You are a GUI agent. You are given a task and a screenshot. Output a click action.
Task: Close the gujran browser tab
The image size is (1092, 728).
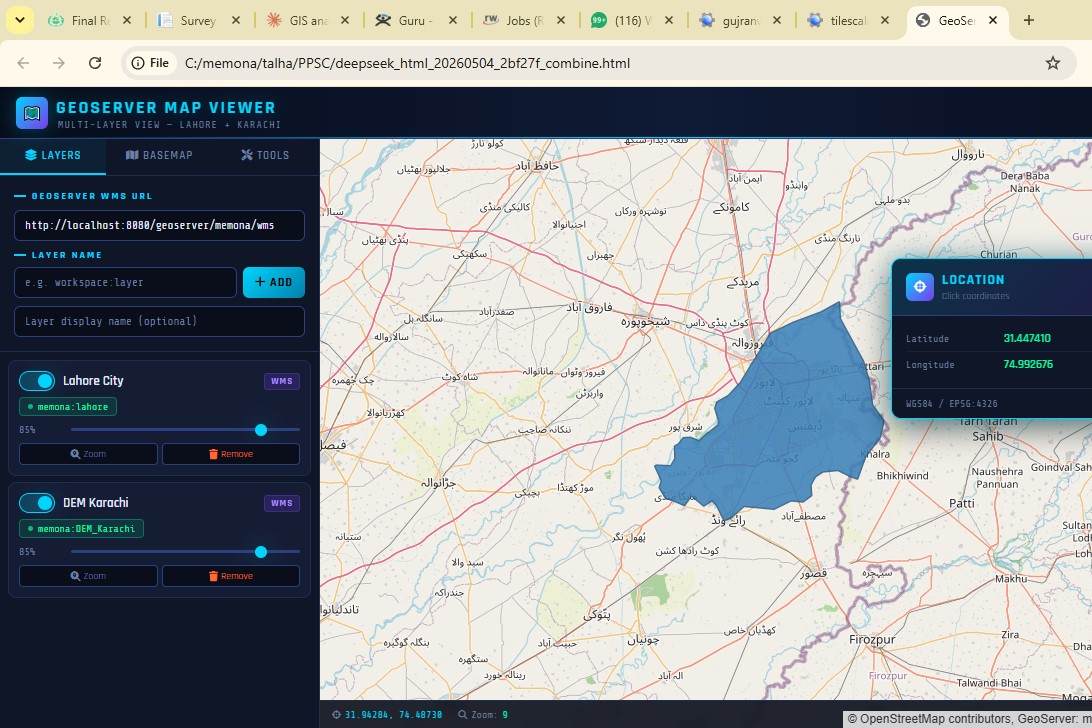(777, 20)
